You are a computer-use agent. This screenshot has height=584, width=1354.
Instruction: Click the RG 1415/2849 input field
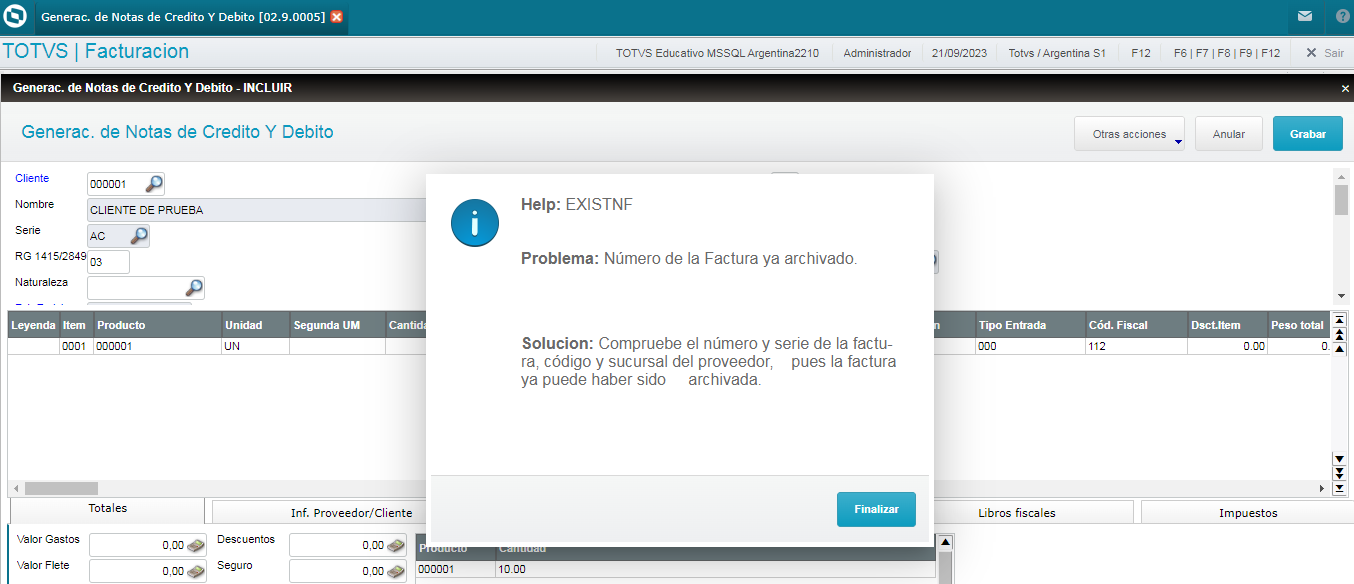tap(108, 262)
